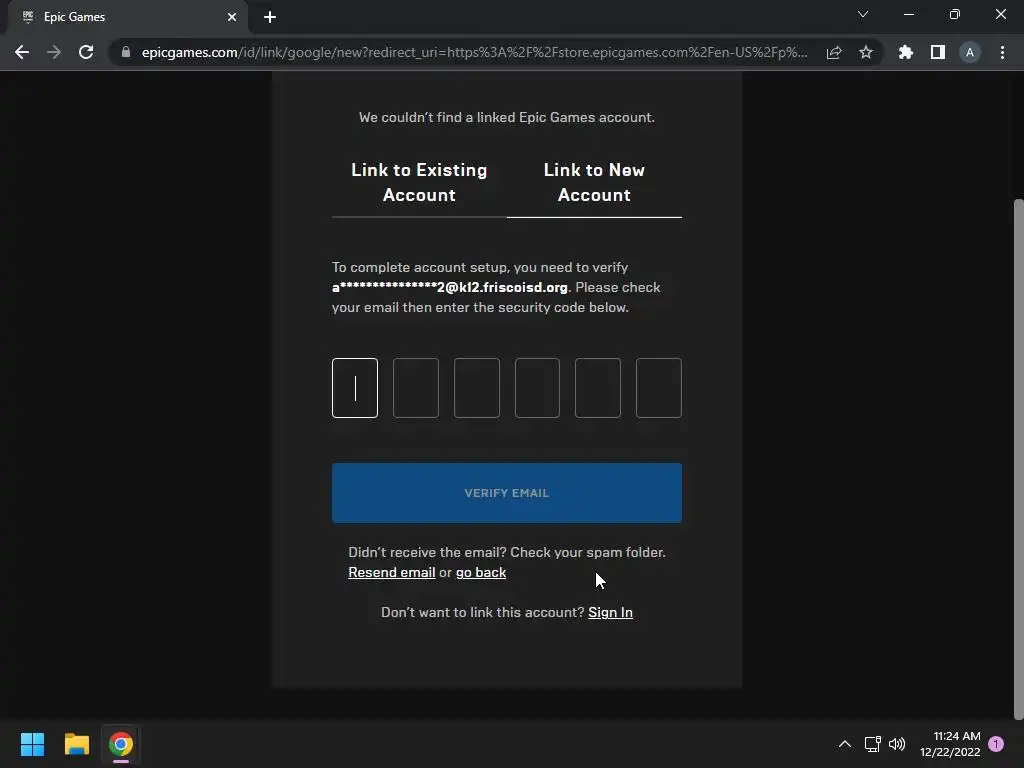Click the page vertical scrollbar
Viewport: 1024px width, 768px height.
click(x=1018, y=457)
